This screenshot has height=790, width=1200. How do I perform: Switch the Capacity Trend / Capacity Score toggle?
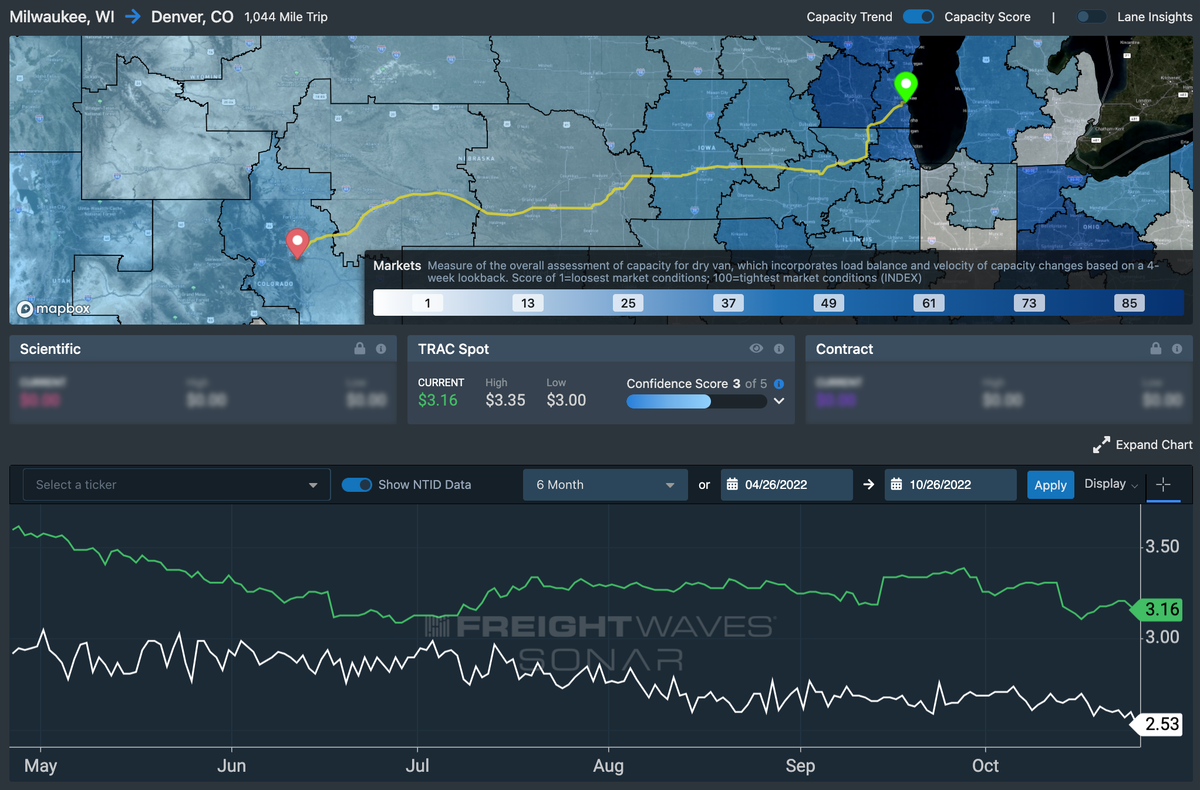[918, 17]
